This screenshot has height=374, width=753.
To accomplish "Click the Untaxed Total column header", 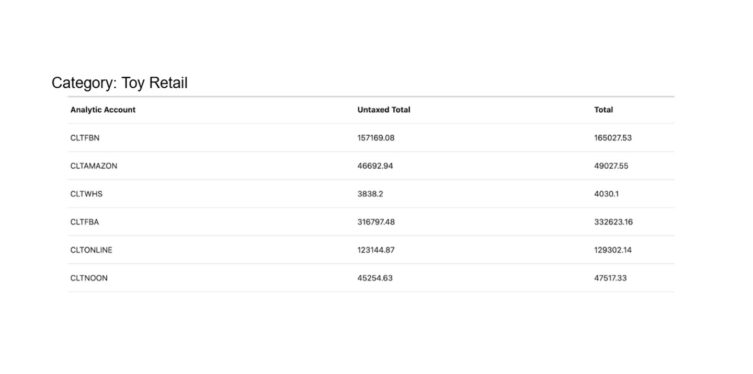I will [x=384, y=110].
